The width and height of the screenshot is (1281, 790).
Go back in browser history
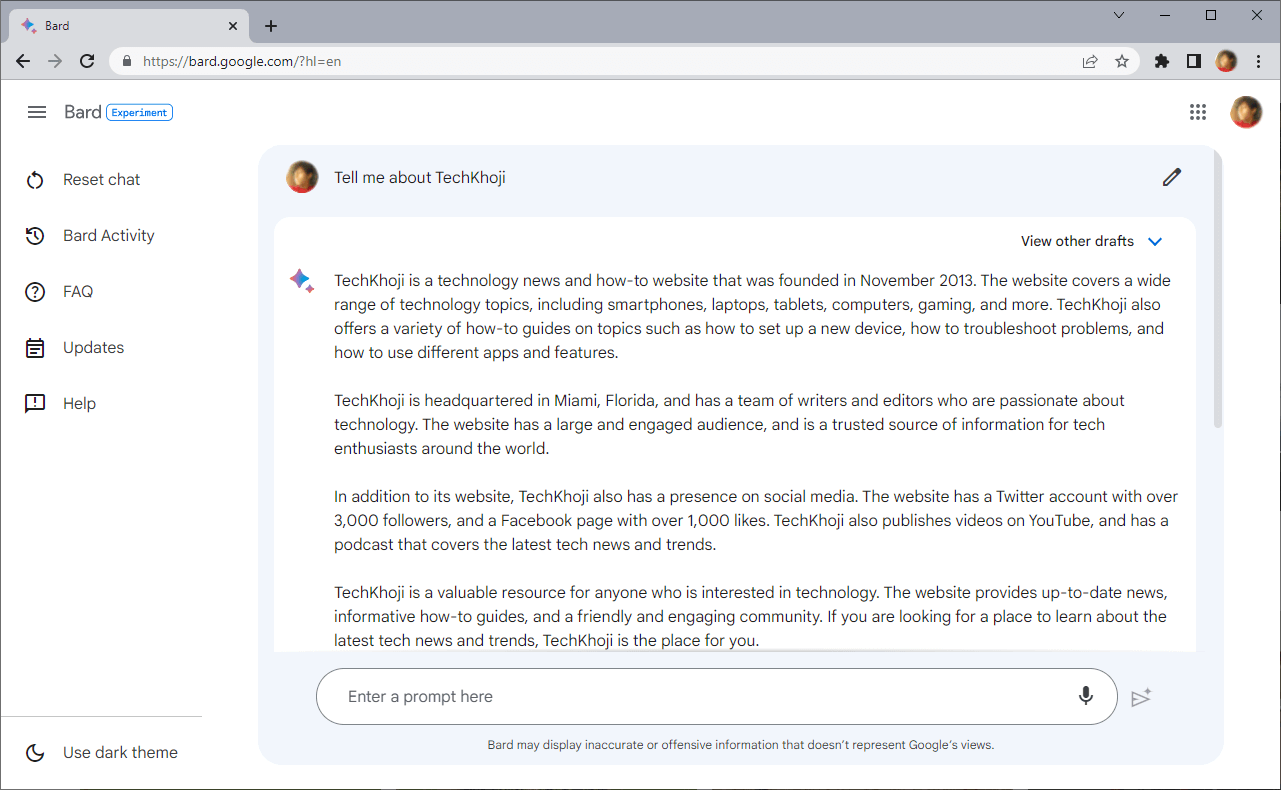23,61
